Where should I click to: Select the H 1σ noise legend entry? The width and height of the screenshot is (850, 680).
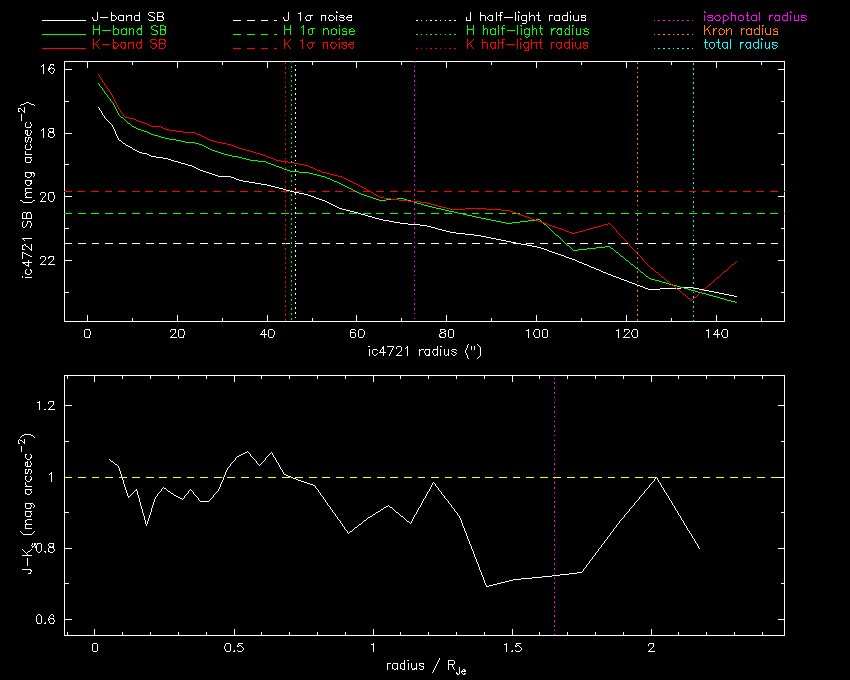click(319, 32)
